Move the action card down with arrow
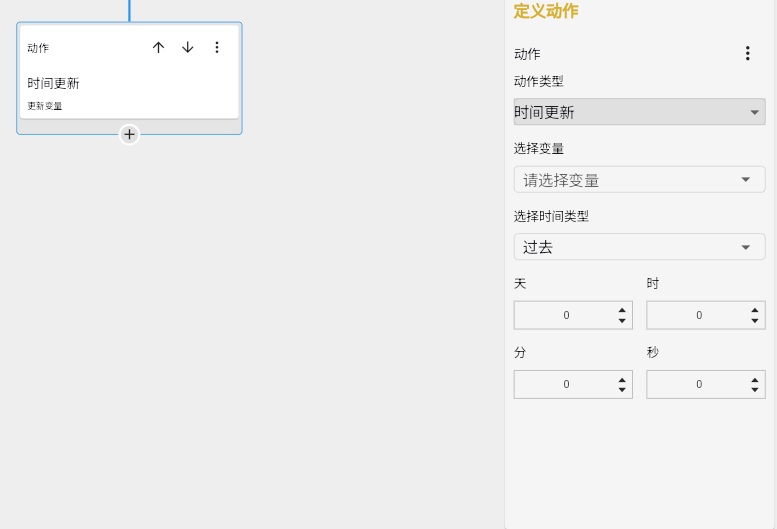Viewport: 777px width, 529px height. pyautogui.click(x=187, y=47)
